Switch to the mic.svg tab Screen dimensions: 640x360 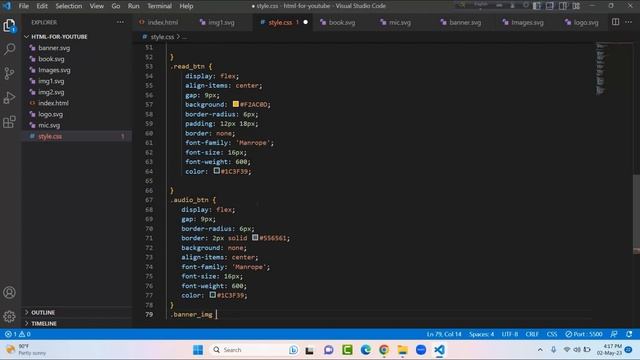[400, 22]
